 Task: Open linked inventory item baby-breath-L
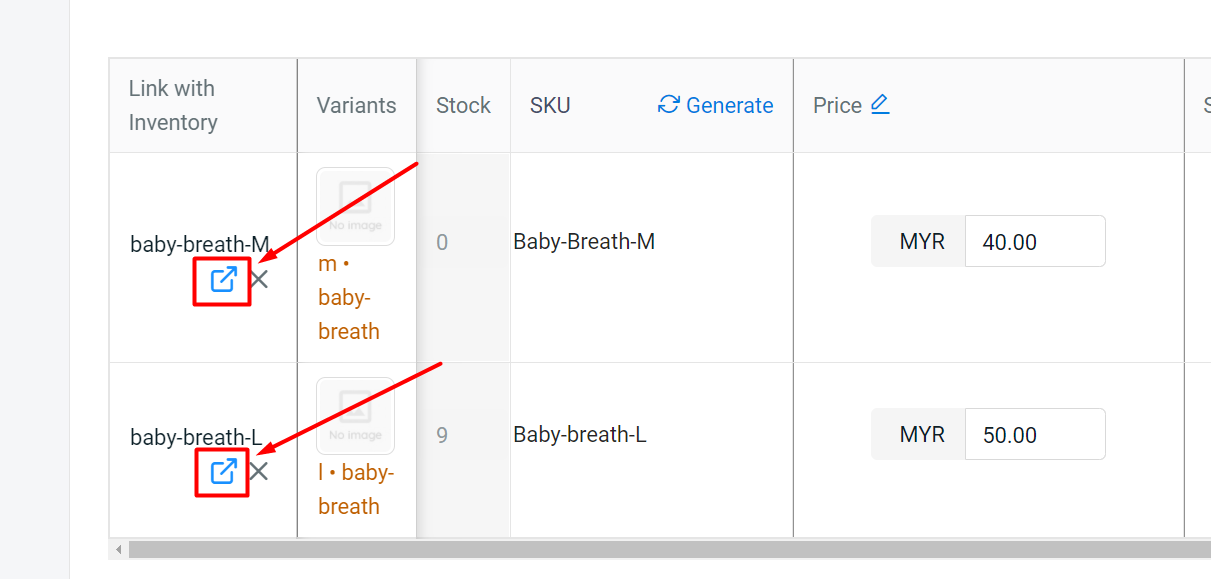(223, 471)
